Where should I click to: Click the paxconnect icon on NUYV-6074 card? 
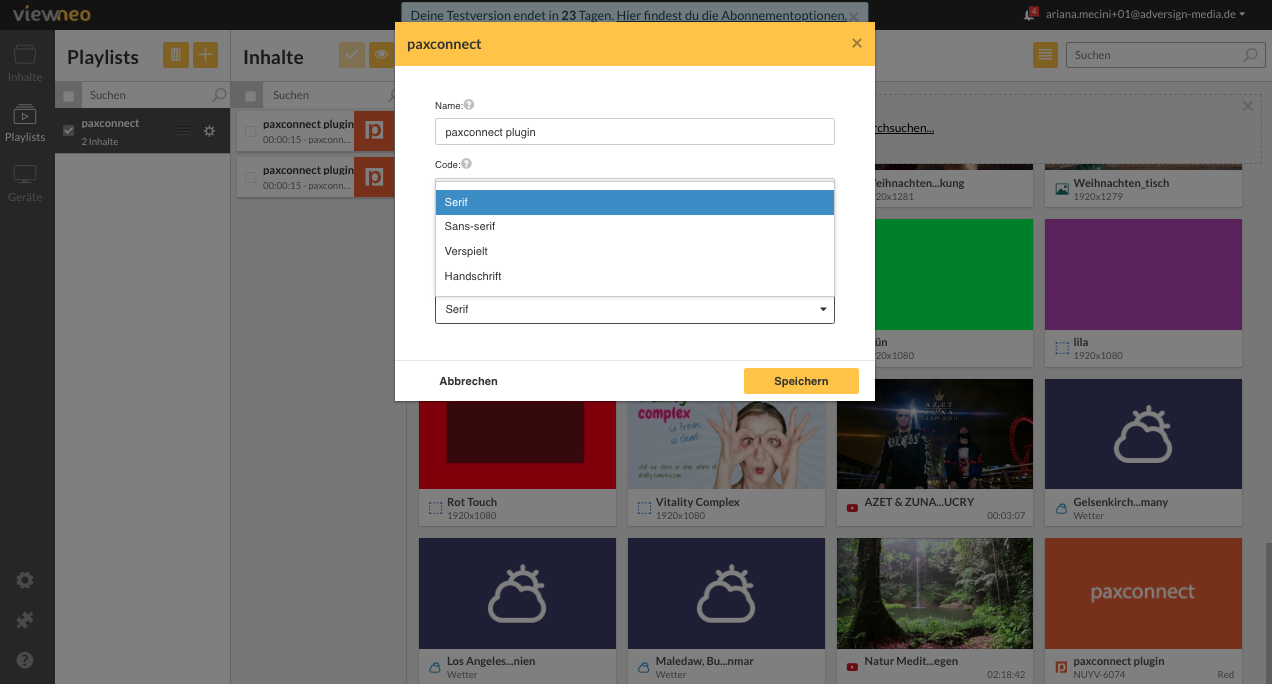(1062, 667)
